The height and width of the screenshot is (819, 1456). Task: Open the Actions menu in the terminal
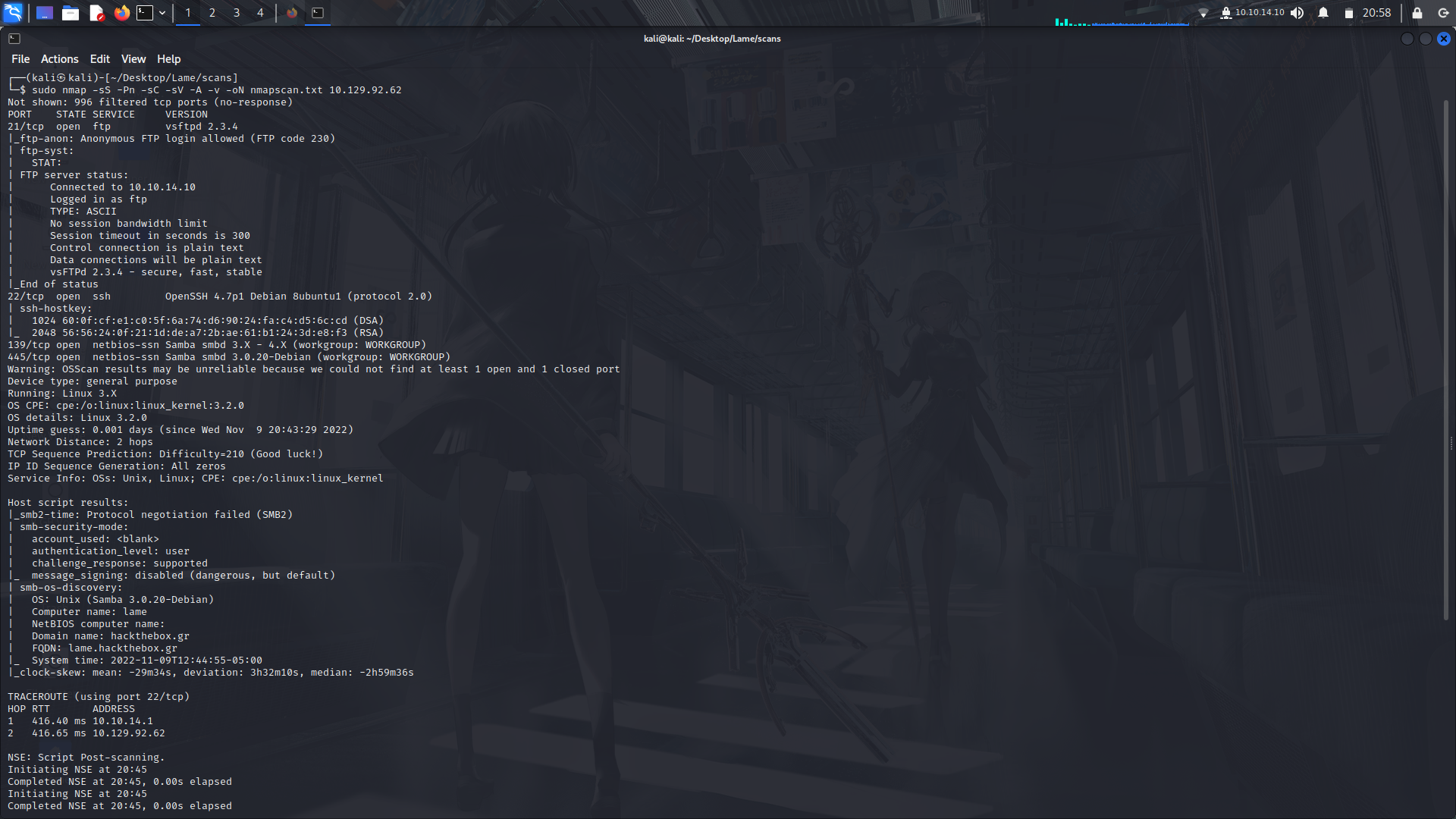tap(59, 58)
